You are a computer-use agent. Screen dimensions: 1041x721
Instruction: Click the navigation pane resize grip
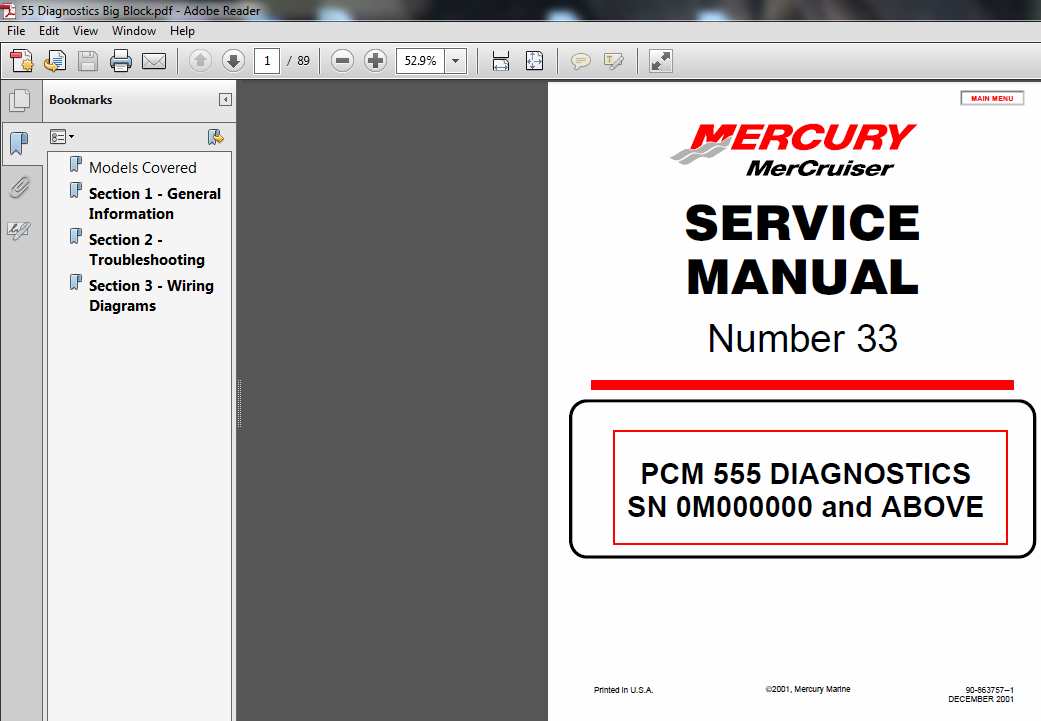pyautogui.click(x=239, y=403)
